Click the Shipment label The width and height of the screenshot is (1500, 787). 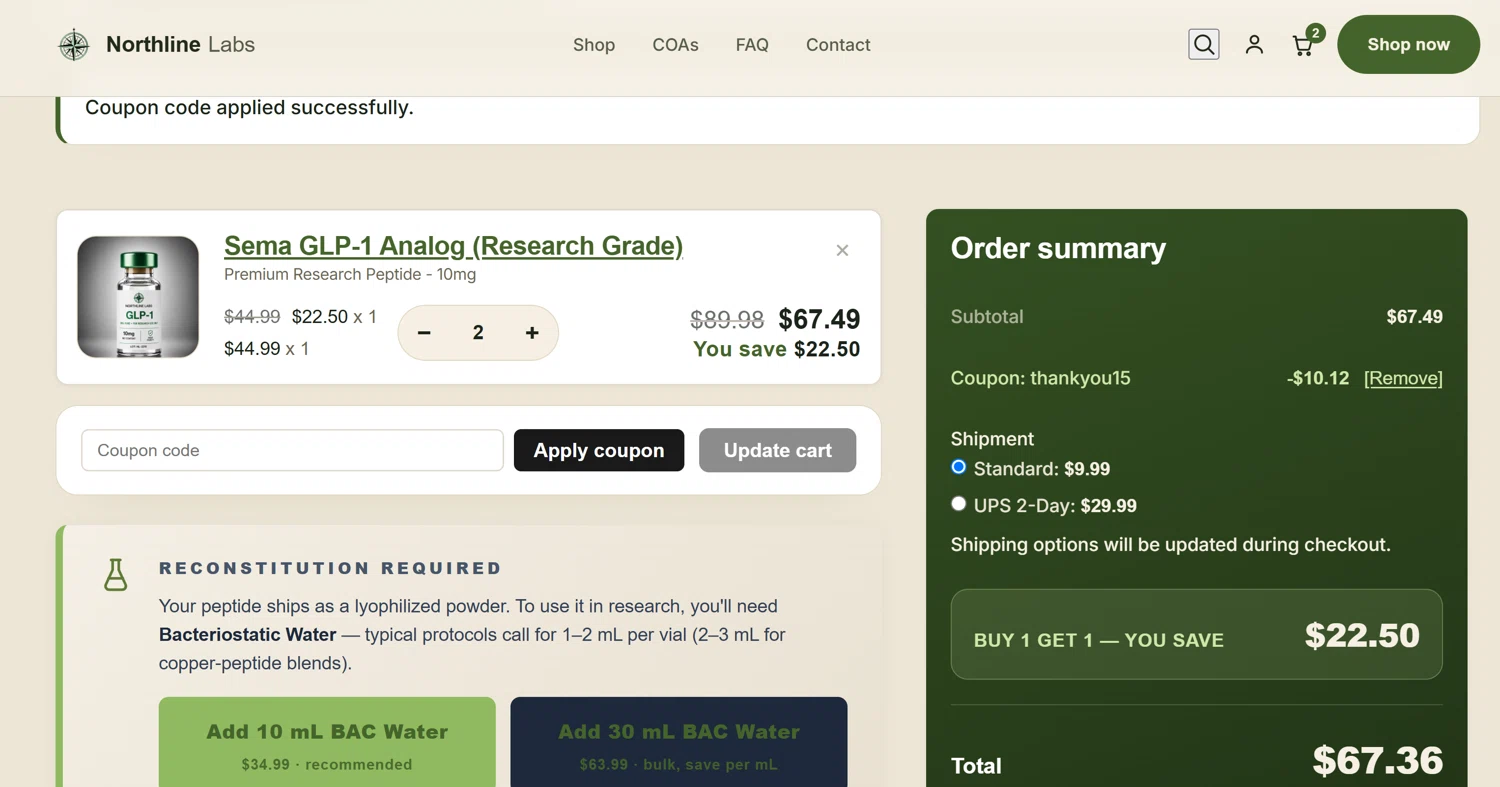(992, 439)
